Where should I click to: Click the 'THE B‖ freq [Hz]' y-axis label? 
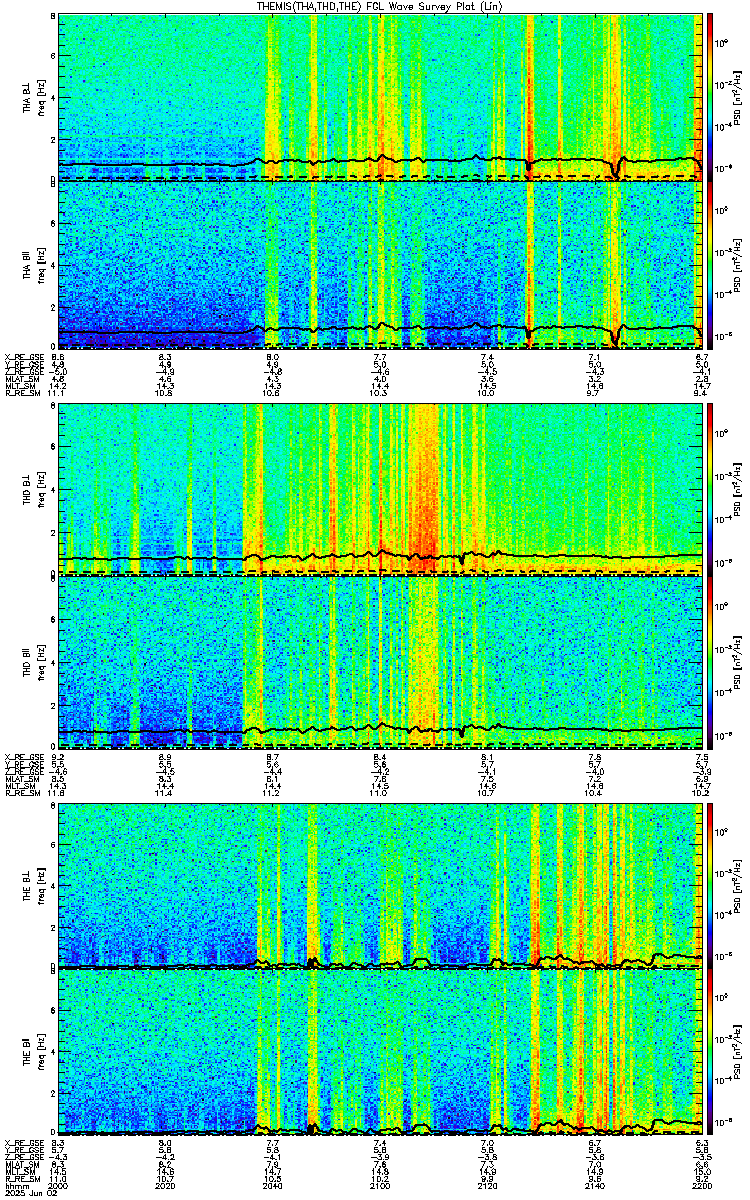pos(33,1054)
